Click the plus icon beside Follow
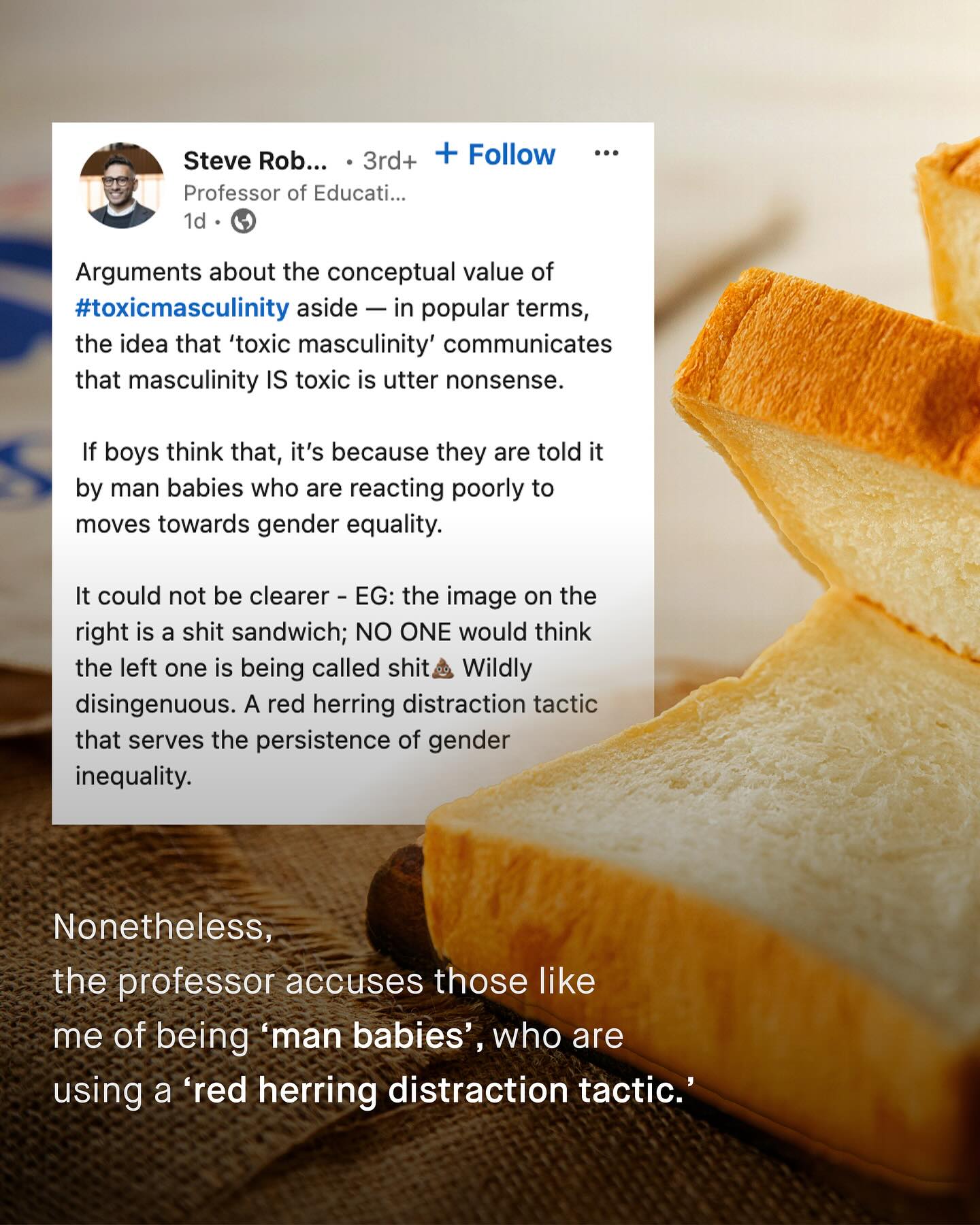Screen dimensions: 980x1225 tap(446, 153)
